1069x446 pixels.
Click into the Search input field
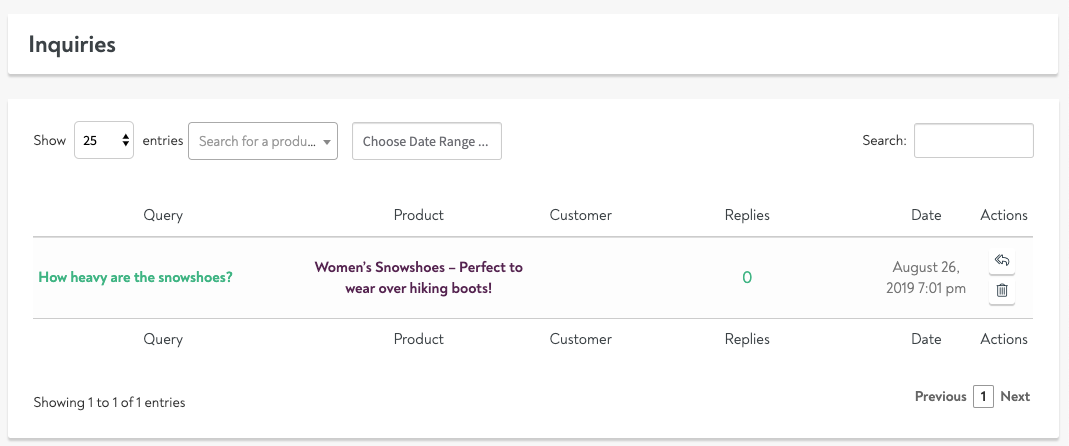[x=973, y=141]
